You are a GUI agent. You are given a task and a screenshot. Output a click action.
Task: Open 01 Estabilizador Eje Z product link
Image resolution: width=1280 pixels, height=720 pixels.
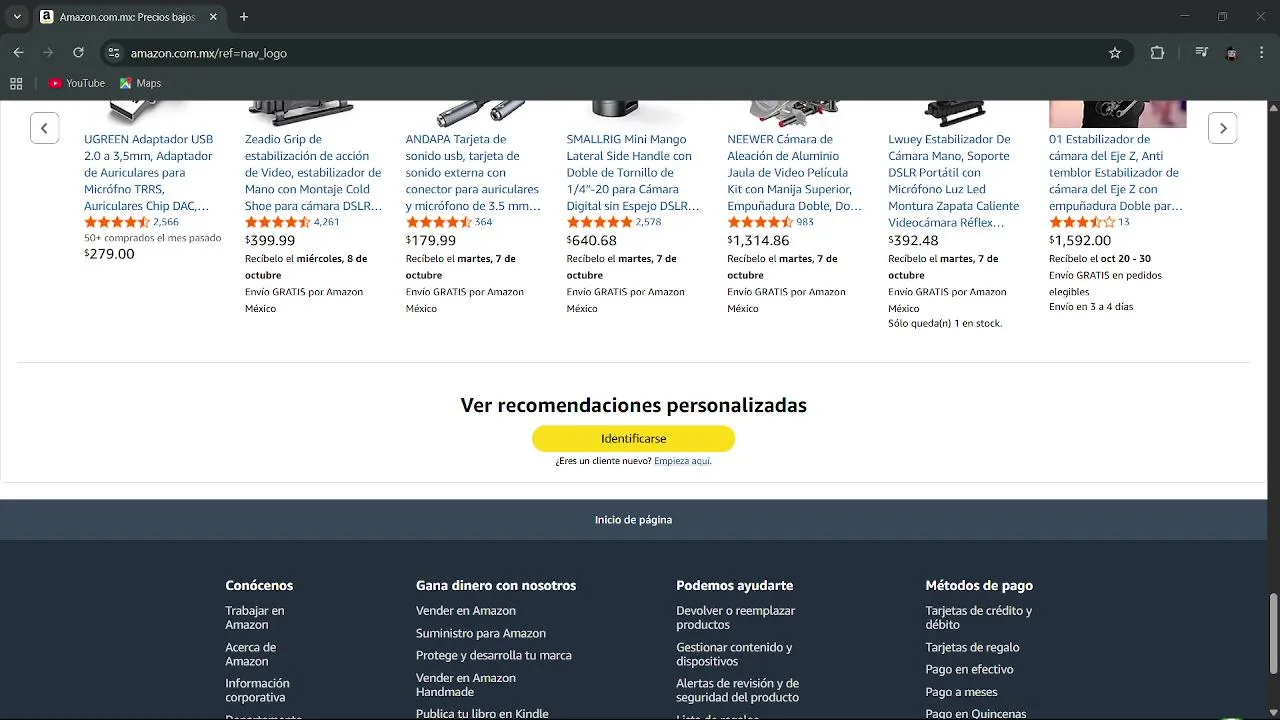click(x=1116, y=173)
